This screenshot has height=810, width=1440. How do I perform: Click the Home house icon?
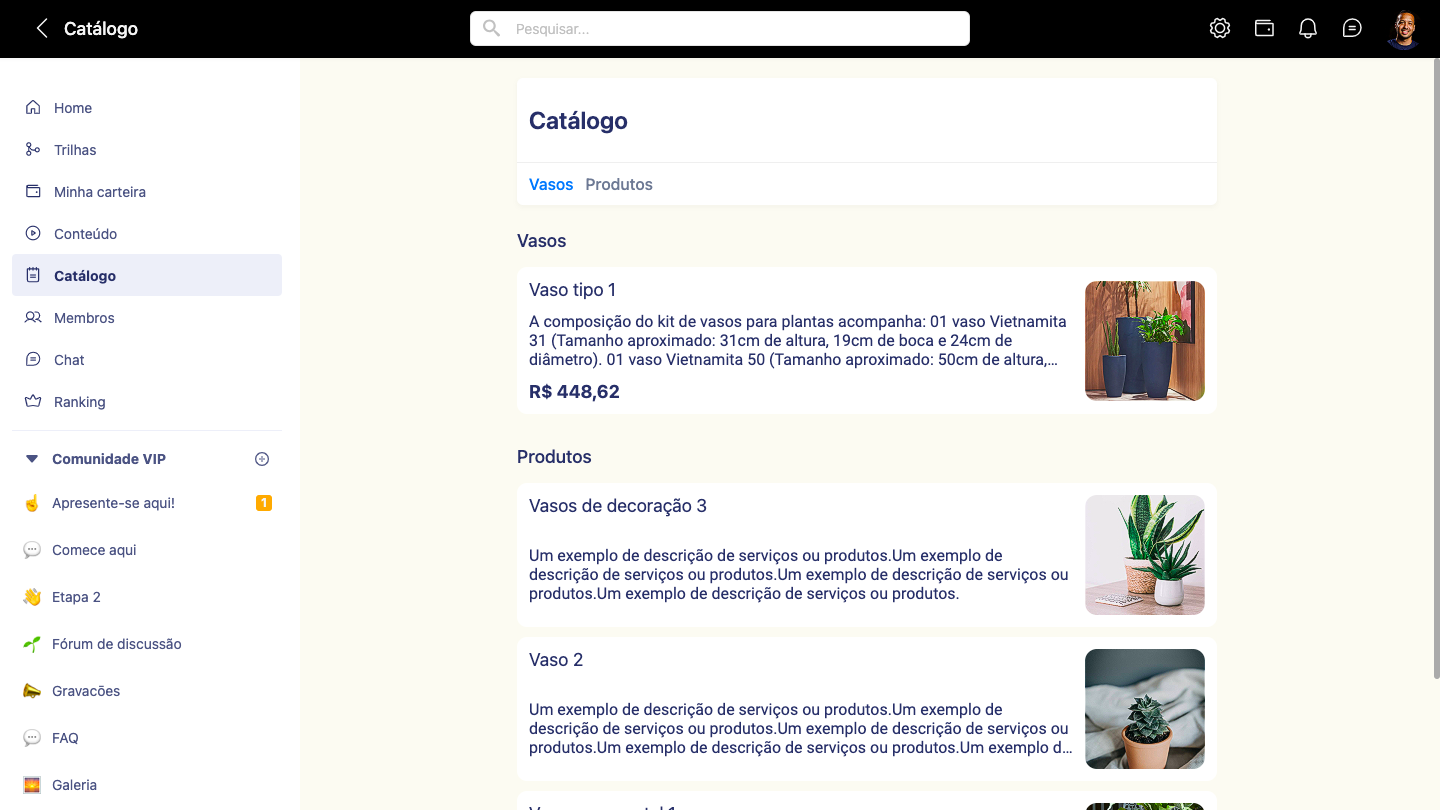pos(33,108)
